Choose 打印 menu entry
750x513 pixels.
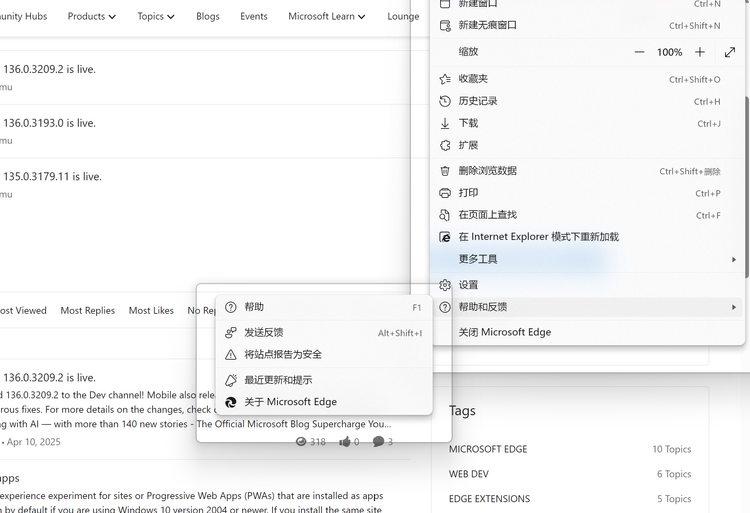click(x=587, y=193)
